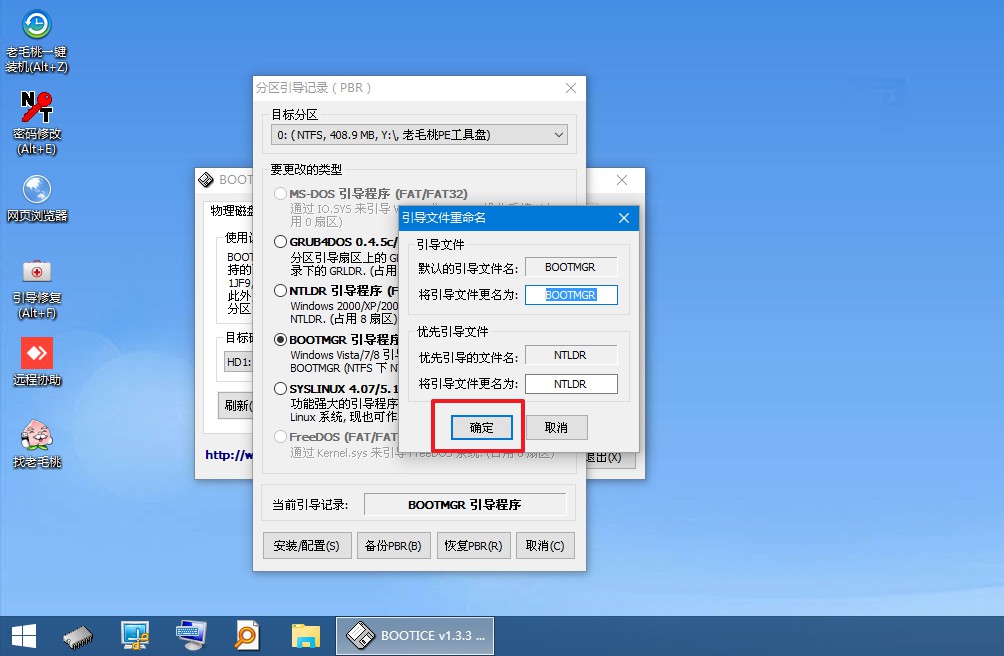Switch to BOOTICE v1.3.3 taskbar button
The width and height of the screenshot is (1004, 656).
415,636
